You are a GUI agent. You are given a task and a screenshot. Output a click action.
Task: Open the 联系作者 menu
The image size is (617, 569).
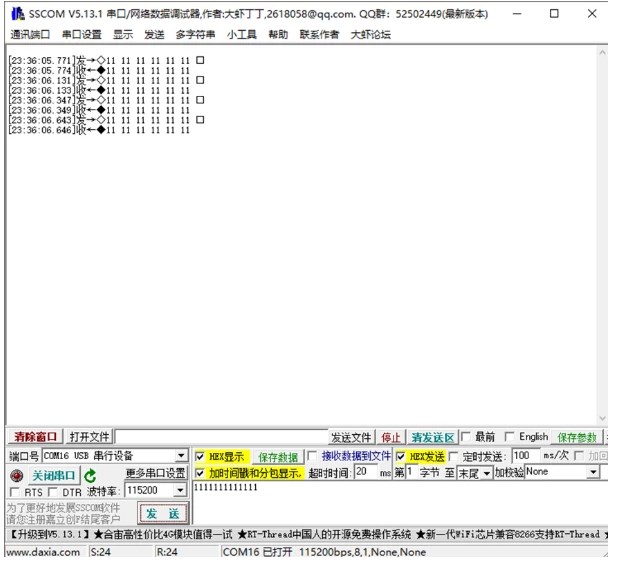319,34
